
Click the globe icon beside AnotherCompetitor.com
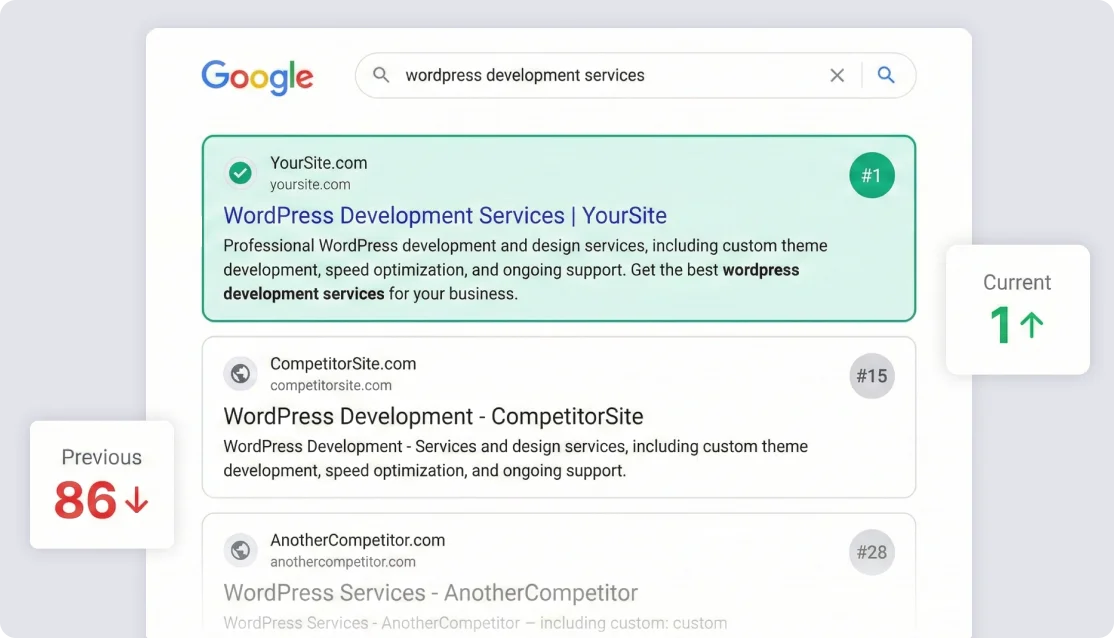pos(240,550)
